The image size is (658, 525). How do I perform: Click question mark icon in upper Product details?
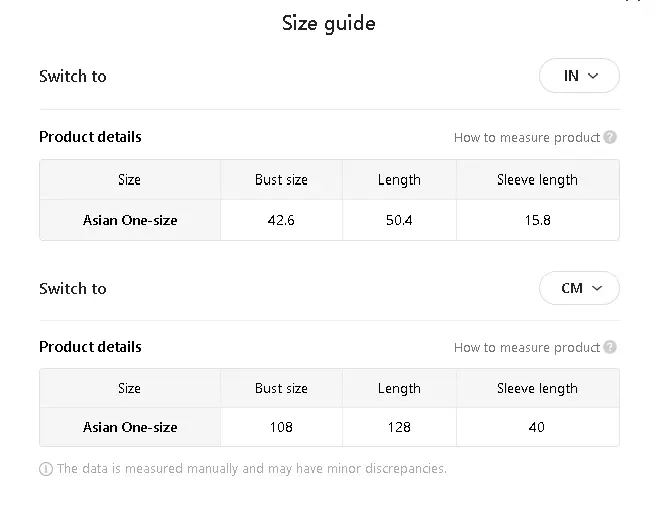click(x=610, y=137)
